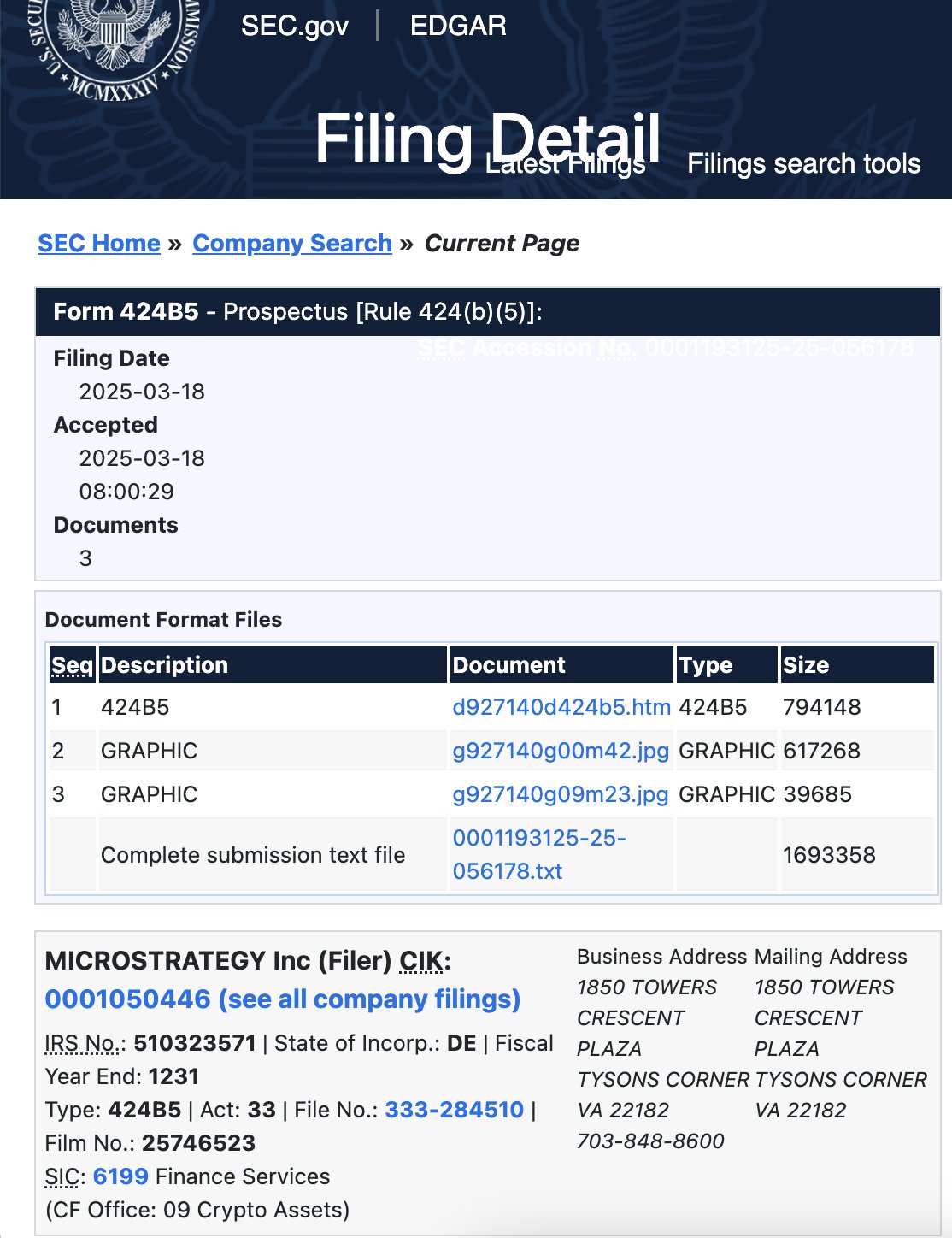Open g927140g00m42.jpg graphic file
952x1238 pixels.
tap(561, 751)
